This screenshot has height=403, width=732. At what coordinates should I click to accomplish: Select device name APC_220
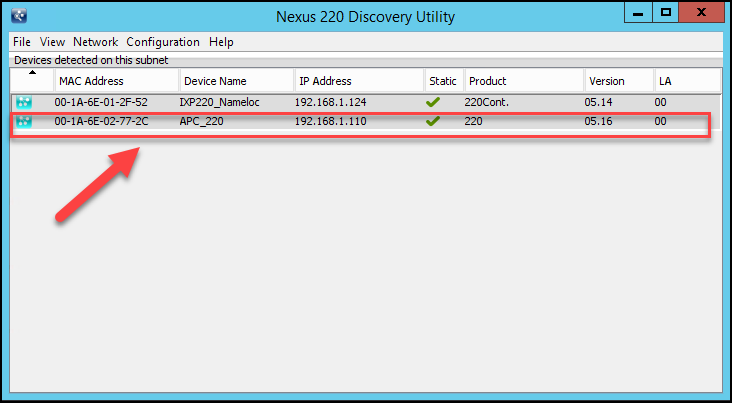[x=201, y=122]
